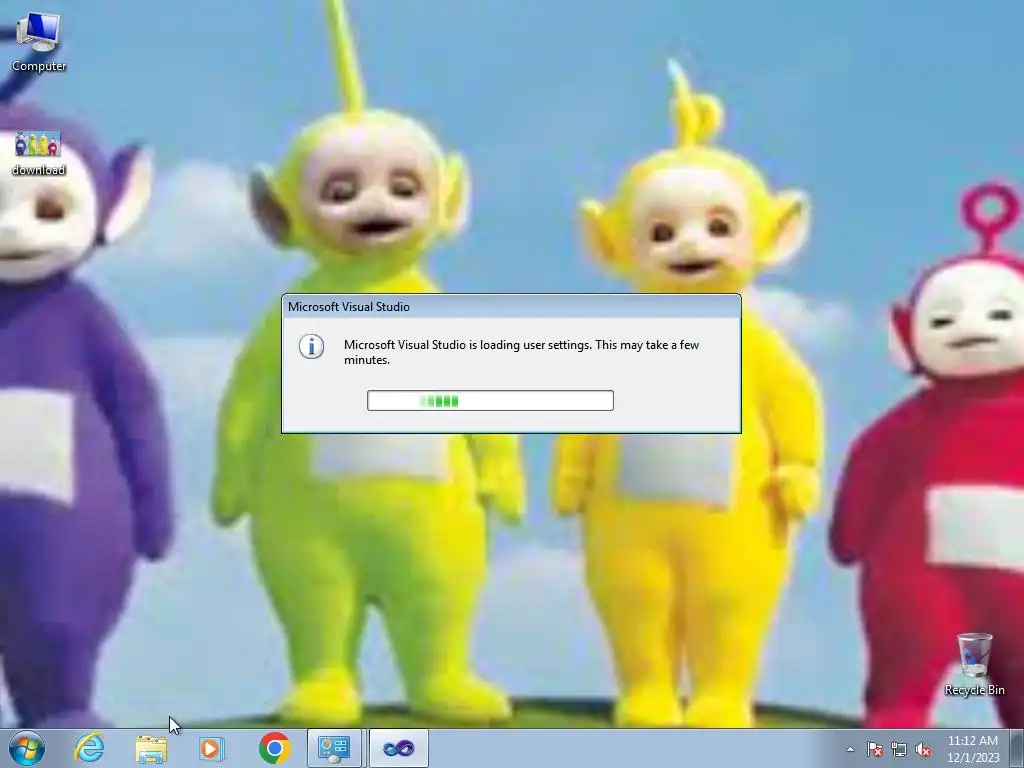Image resolution: width=1024 pixels, height=768 pixels.
Task: Click the muted volume speaker tray icon
Action: pos(923,749)
